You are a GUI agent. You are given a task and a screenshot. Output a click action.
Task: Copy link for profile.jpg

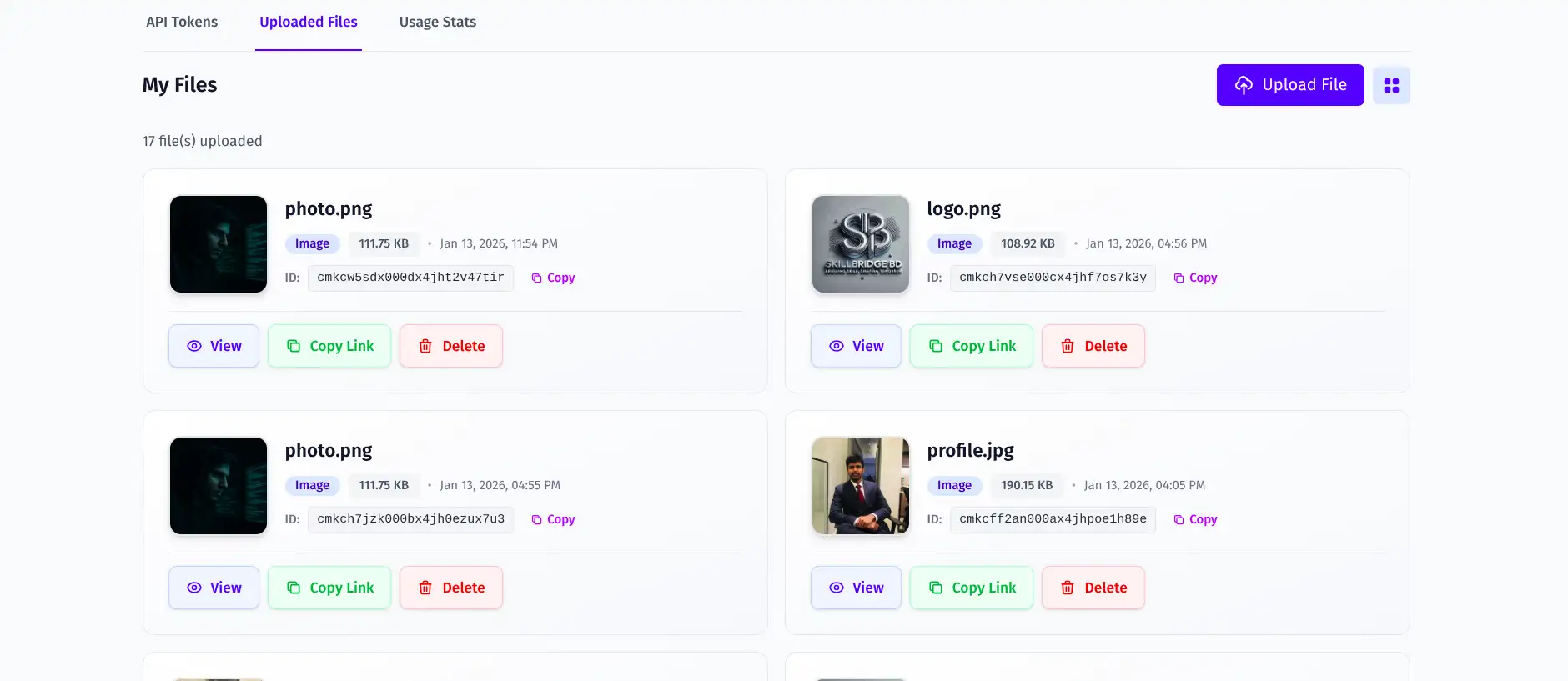coord(971,588)
